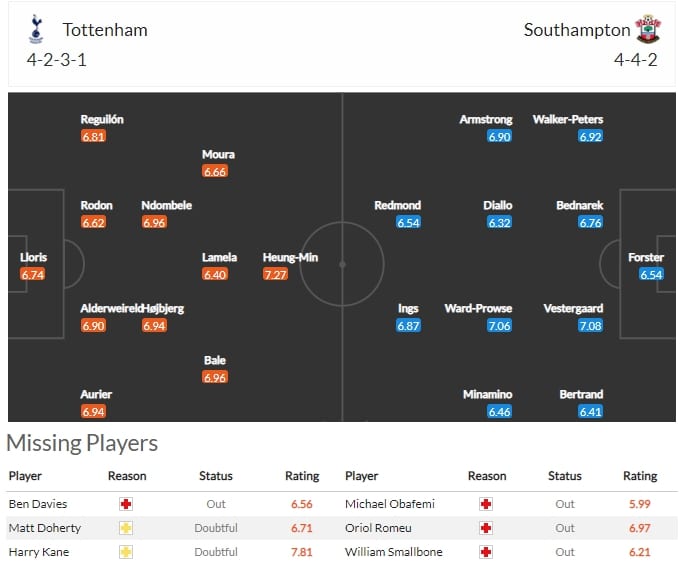Open the Tottenham team name link
This screenshot has width=686, height=568.
[x=105, y=30]
